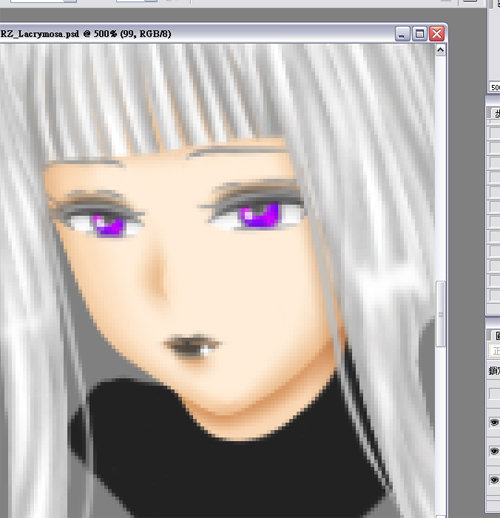500x518 pixels.
Task: Select the last visible history state row
Action: point(494,296)
